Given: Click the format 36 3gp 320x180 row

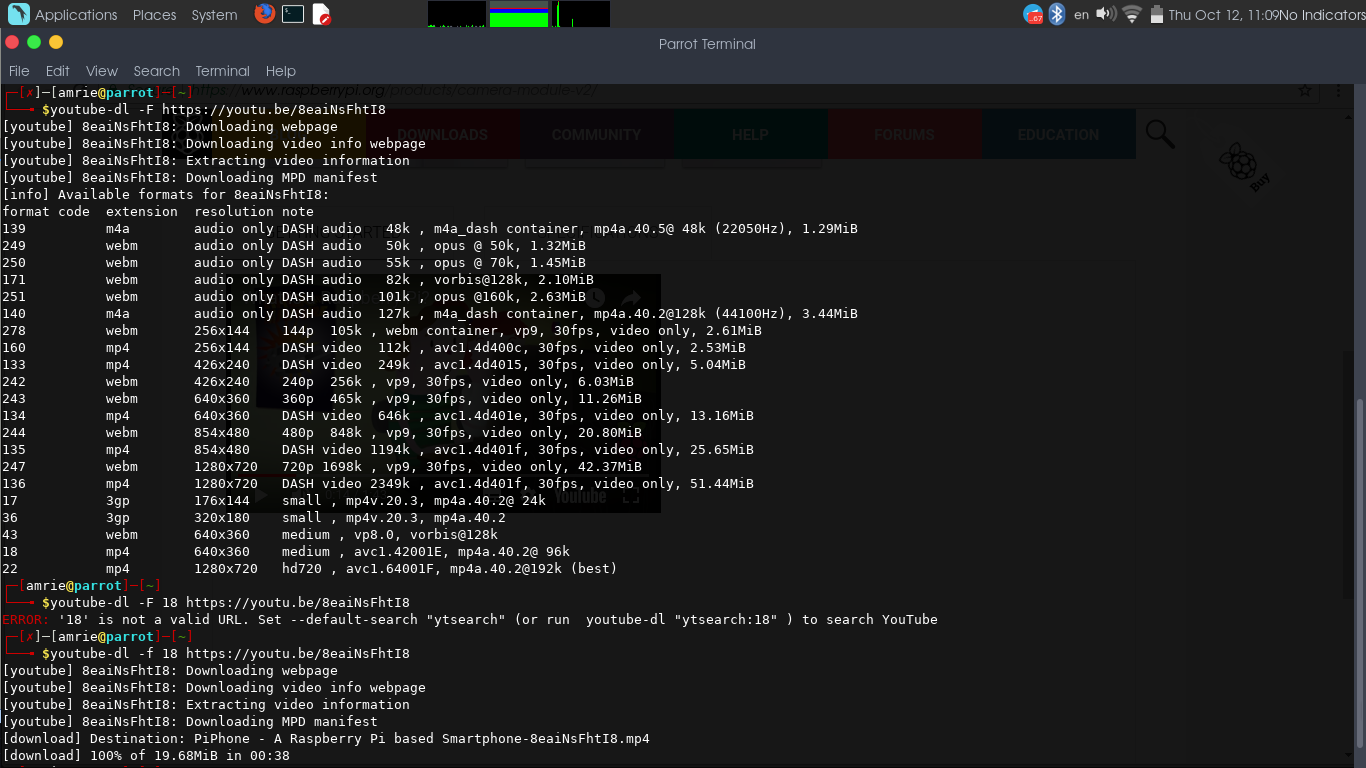Looking at the screenshot, I should pos(254,518).
